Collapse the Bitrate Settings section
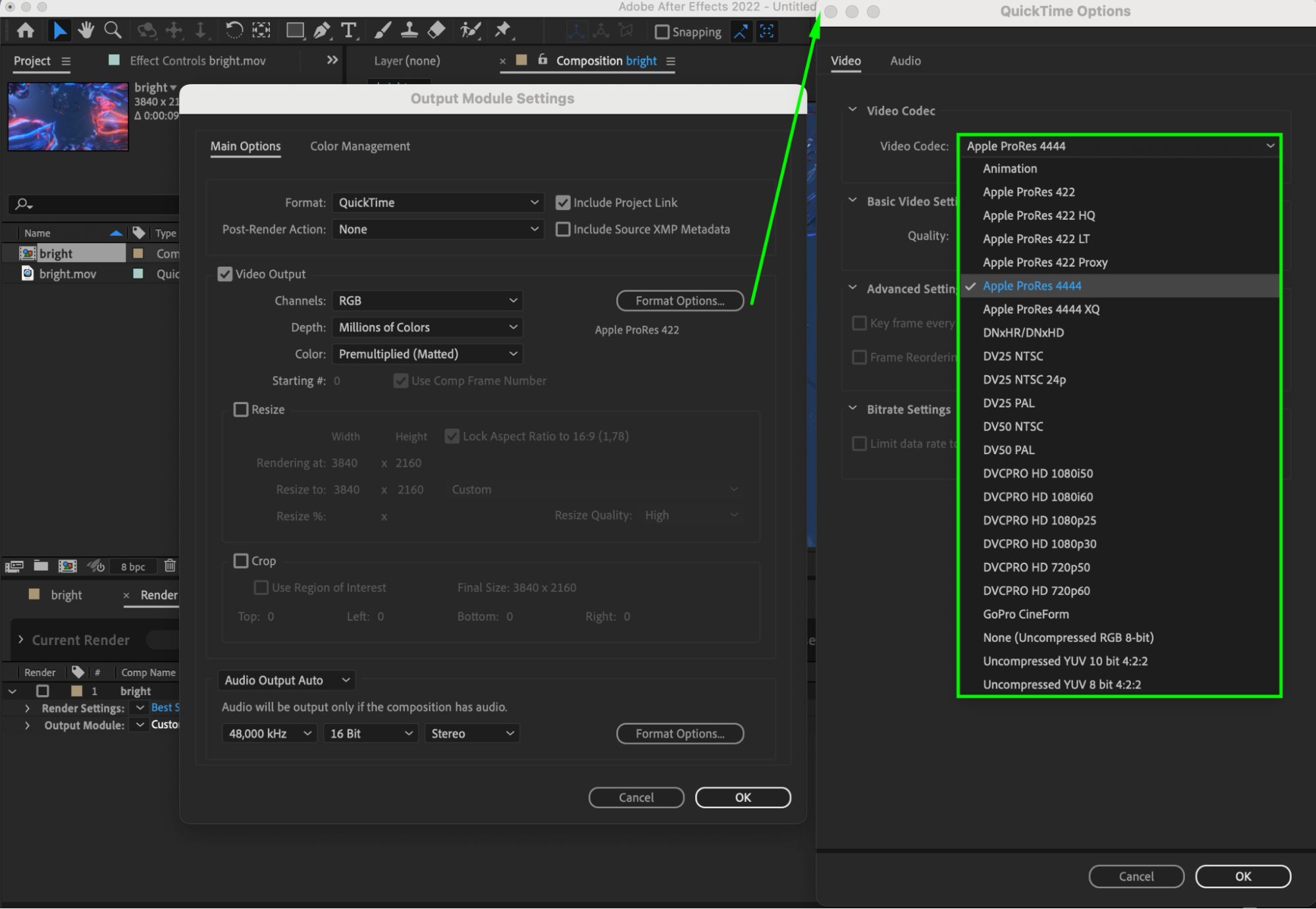This screenshot has width=1316, height=909. pos(853,409)
